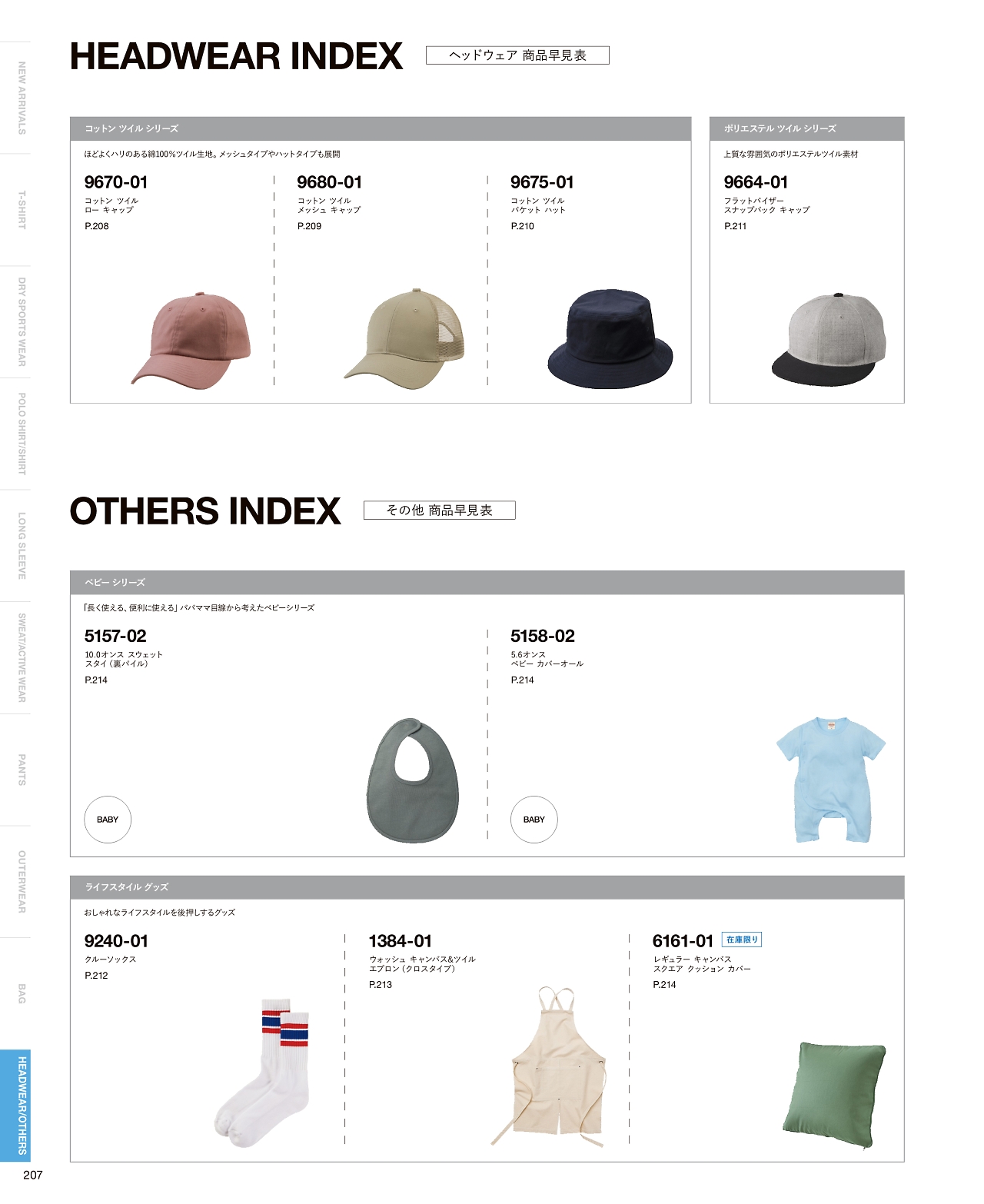Open the DRY SPORTS WEAR side tab
This screenshot has width=984, height=1204.
(22, 322)
